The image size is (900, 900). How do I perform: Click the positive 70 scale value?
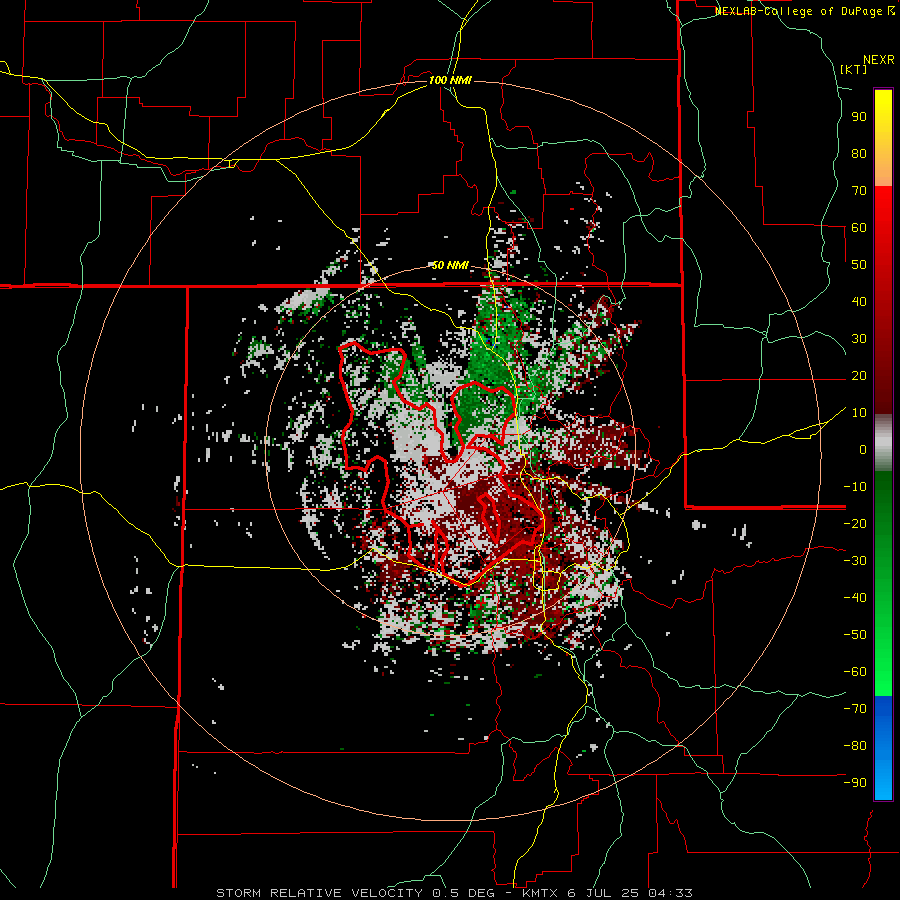tap(859, 191)
